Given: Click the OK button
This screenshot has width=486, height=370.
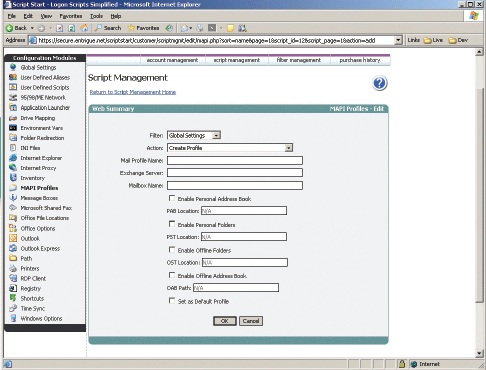Looking at the screenshot, I should (225, 321).
